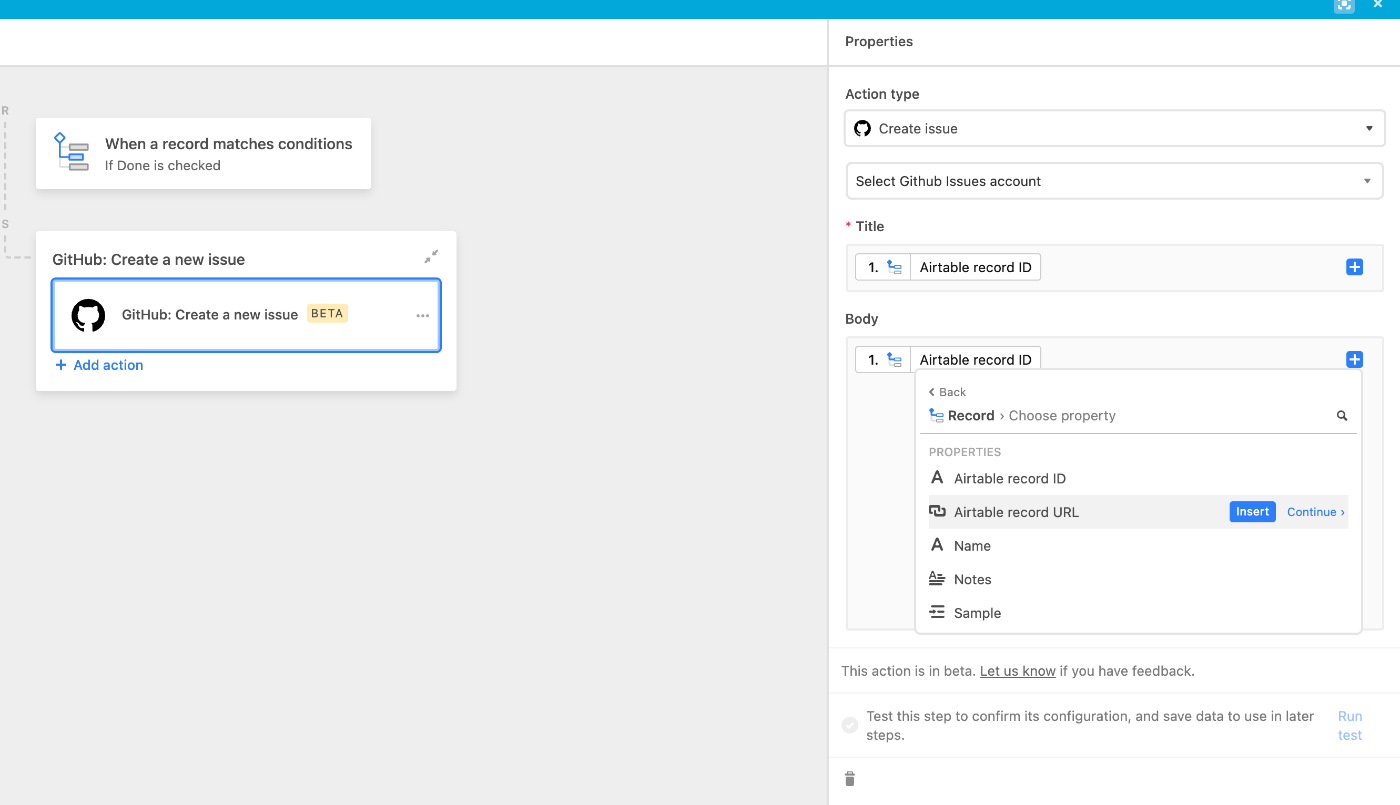Go Back in the property picker
Viewport: 1400px width, 805px height.
pyautogui.click(x=947, y=392)
